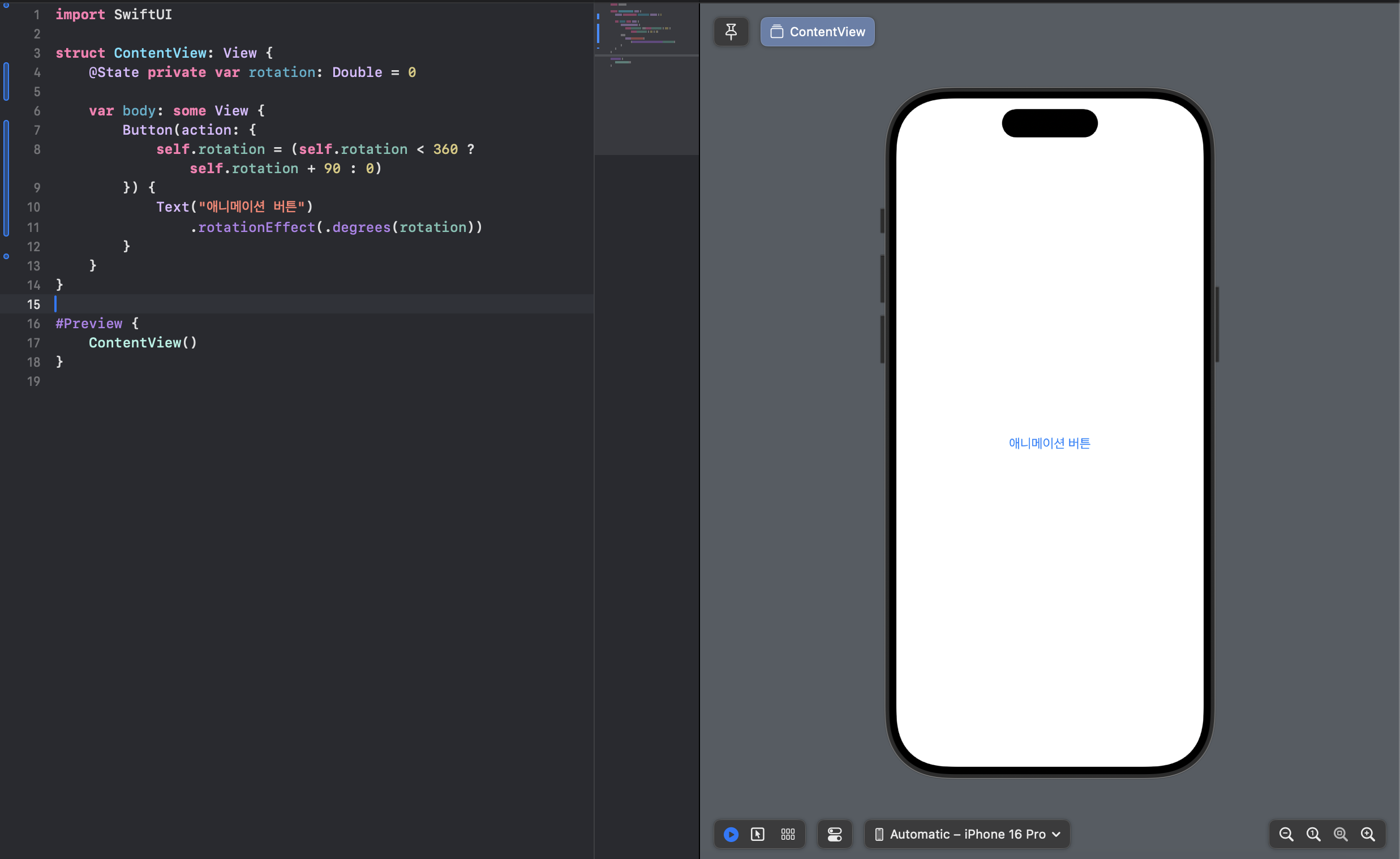This screenshot has width=1400, height=859.
Task: Click line number 8 in gutter
Action: [36, 149]
